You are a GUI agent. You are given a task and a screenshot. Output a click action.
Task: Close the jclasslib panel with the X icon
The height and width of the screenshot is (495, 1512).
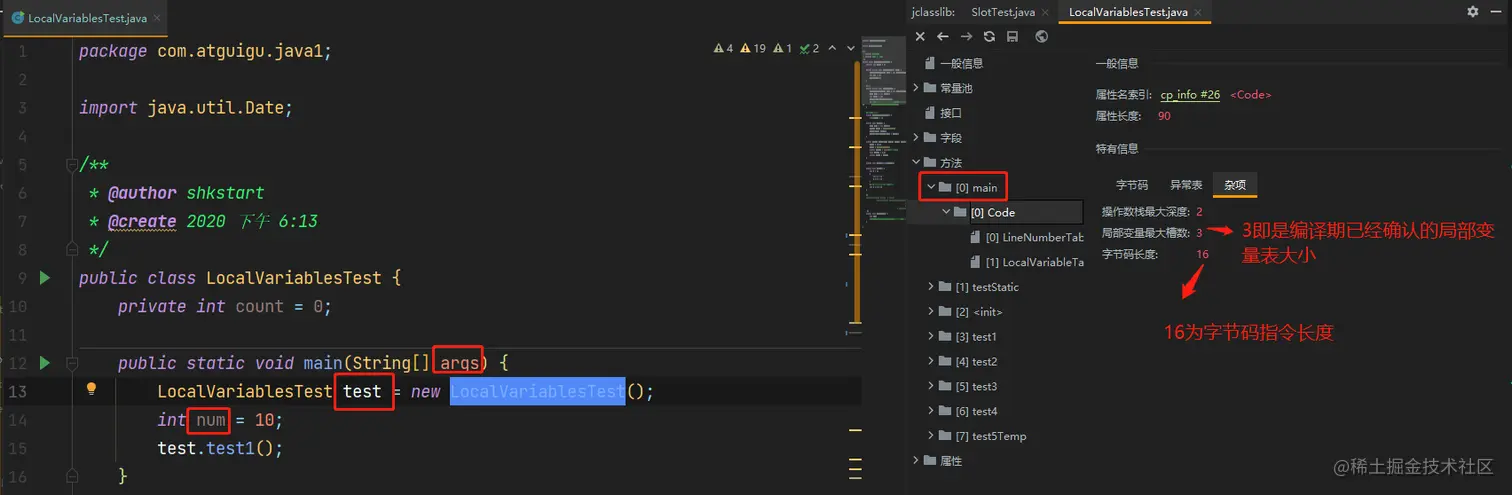(920, 37)
